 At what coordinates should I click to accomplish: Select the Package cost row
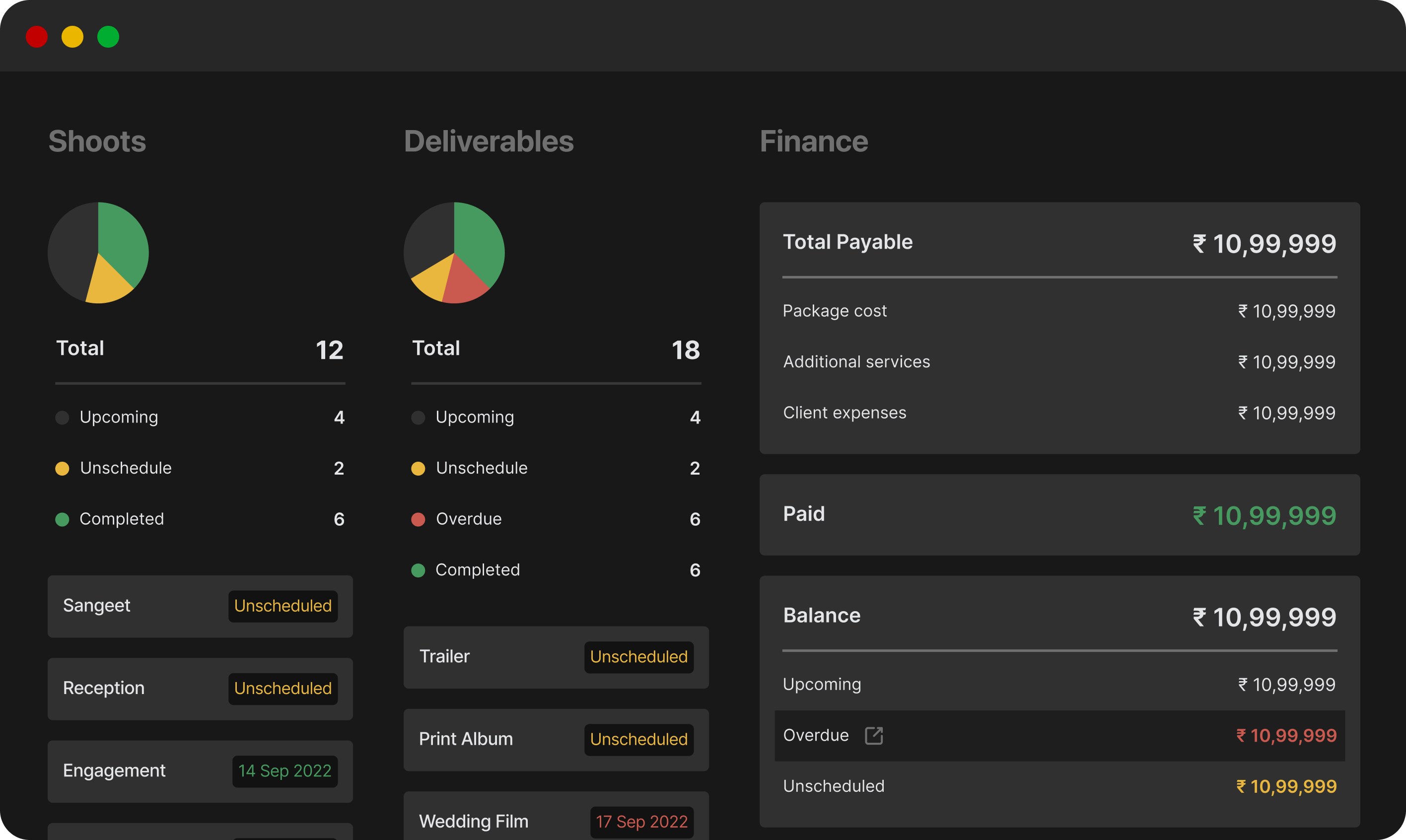pyautogui.click(x=1059, y=311)
